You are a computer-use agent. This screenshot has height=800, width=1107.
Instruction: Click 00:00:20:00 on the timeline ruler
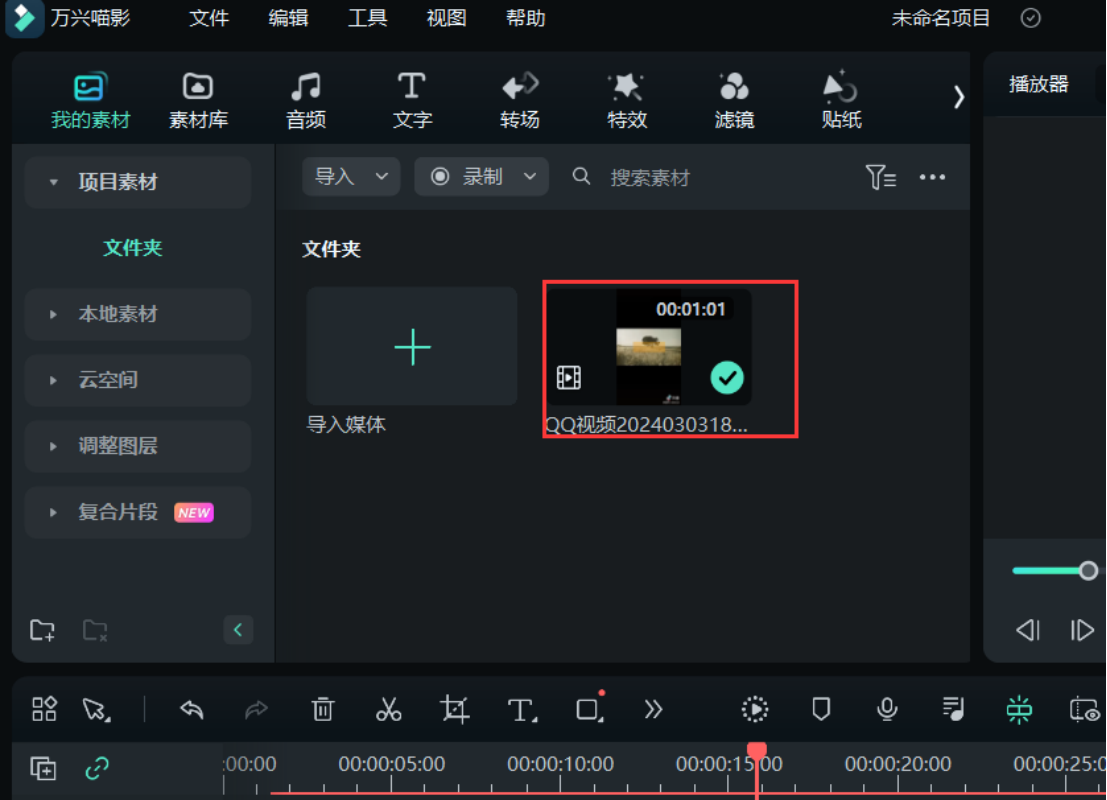(898, 764)
